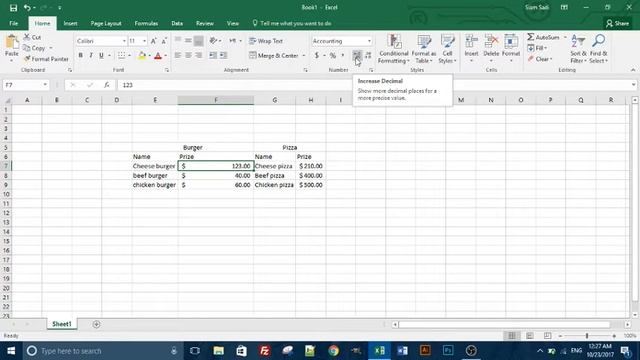Toggle underline formatting
Viewport: 640px width, 360px height.
pyautogui.click(x=101, y=56)
